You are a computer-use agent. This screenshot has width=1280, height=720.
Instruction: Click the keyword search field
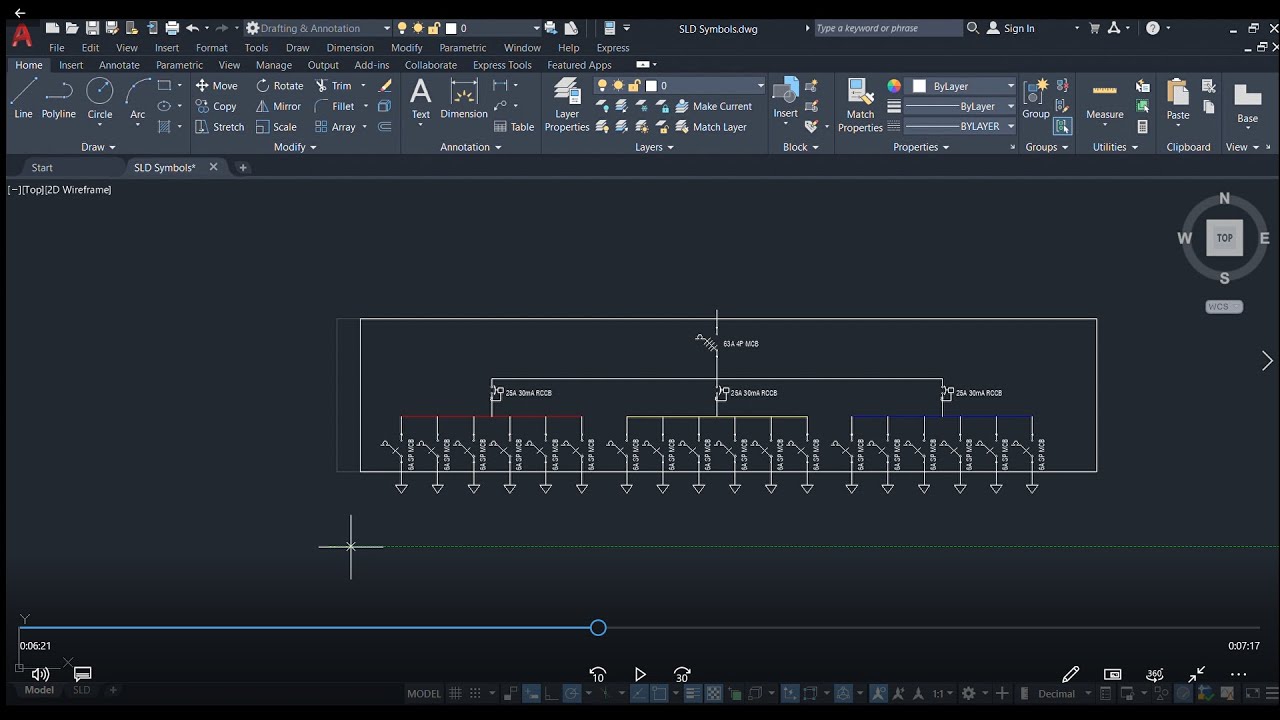click(888, 28)
